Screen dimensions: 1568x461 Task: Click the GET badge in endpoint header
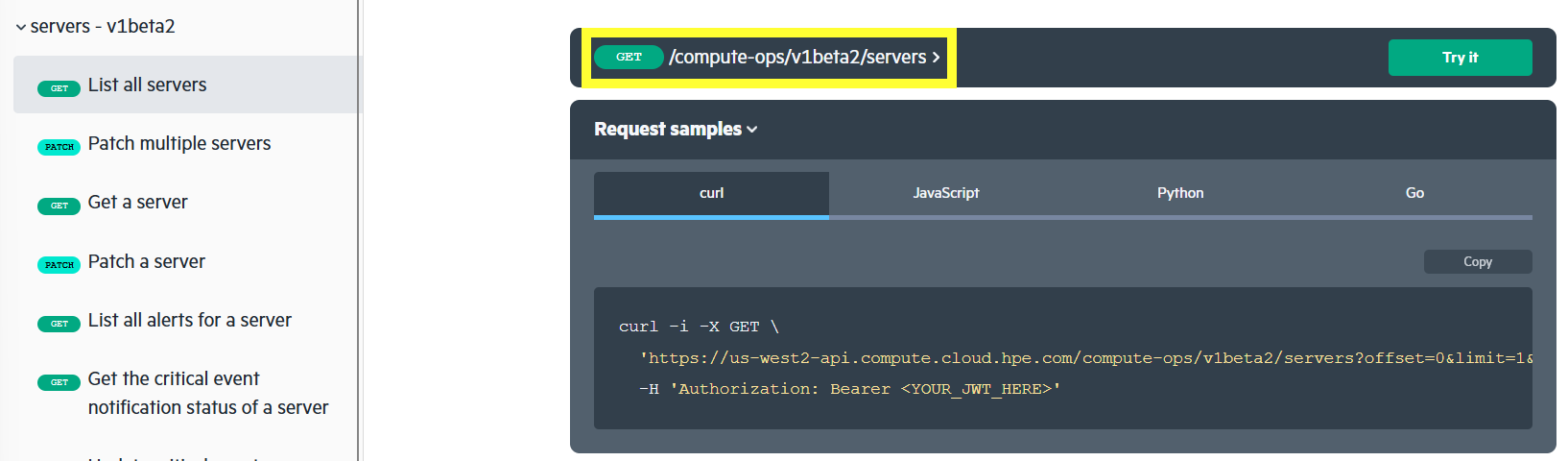pyautogui.click(x=629, y=57)
